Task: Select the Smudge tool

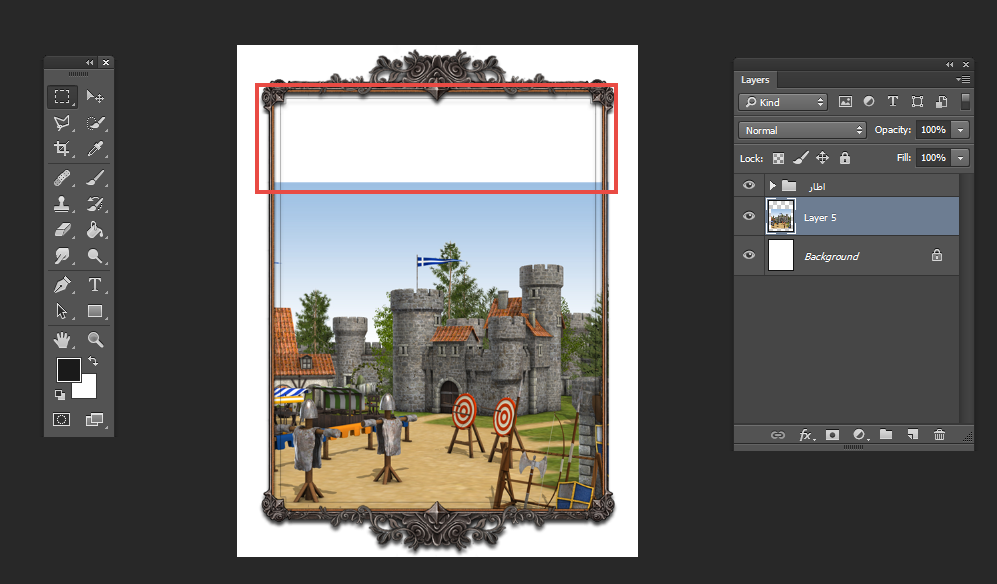Action: (62, 256)
